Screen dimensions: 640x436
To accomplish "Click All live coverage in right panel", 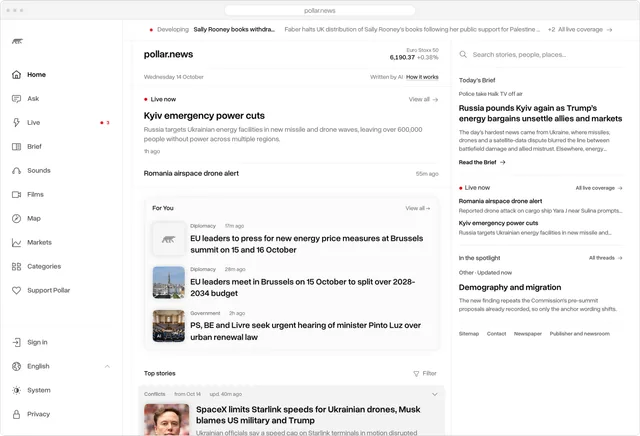I will (x=599, y=188).
